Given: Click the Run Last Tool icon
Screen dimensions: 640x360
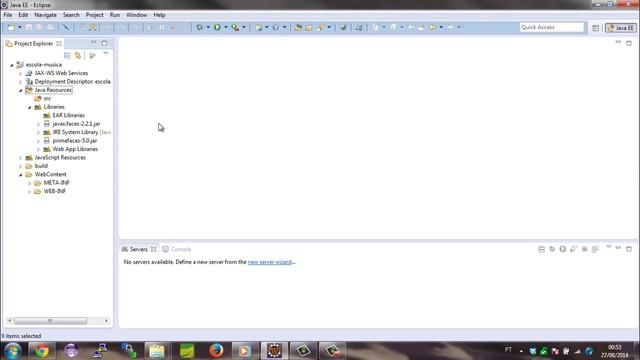Looking at the screenshot, I should (x=235, y=27).
